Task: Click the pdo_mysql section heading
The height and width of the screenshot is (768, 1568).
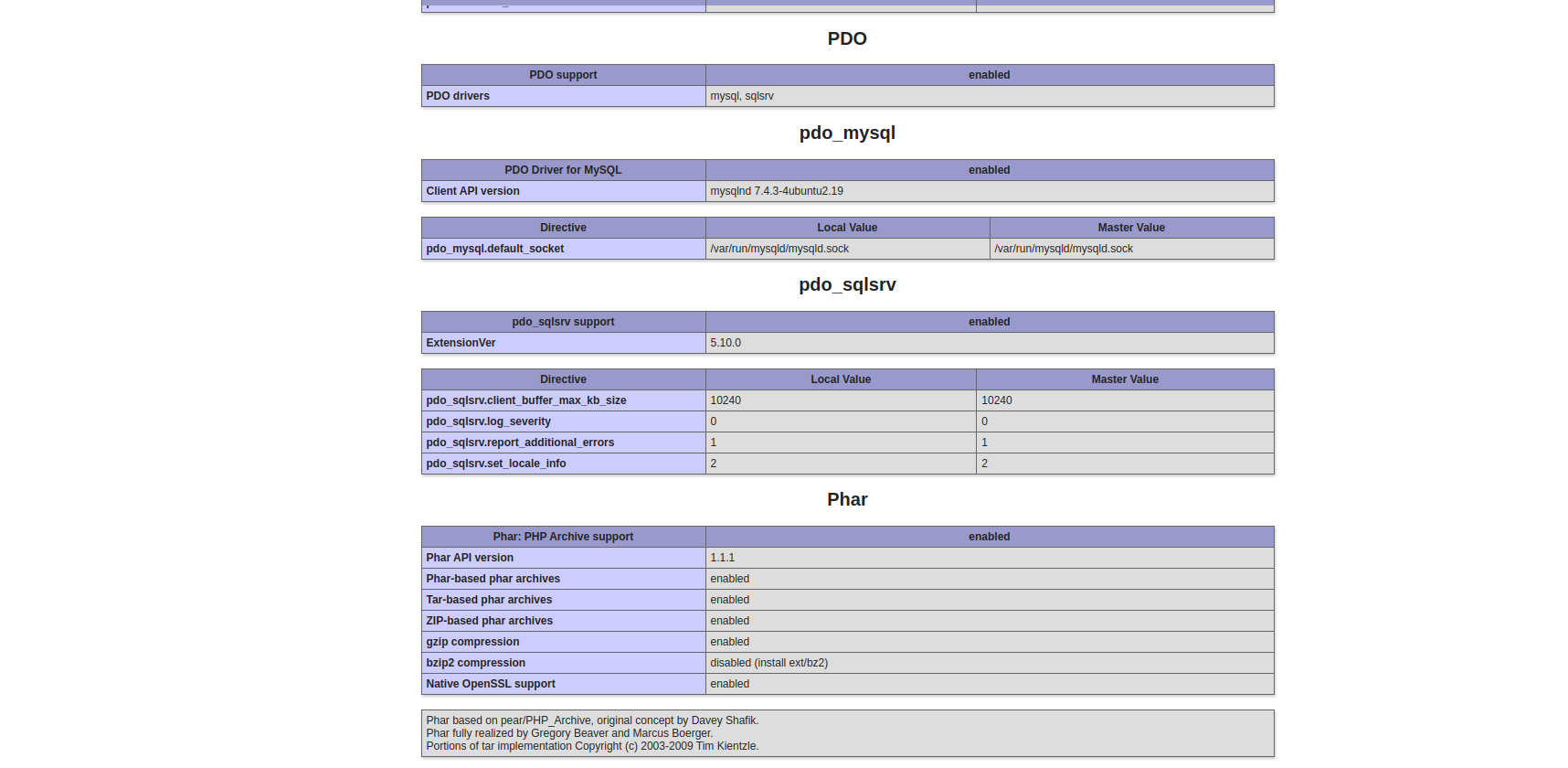Action: tap(846, 133)
